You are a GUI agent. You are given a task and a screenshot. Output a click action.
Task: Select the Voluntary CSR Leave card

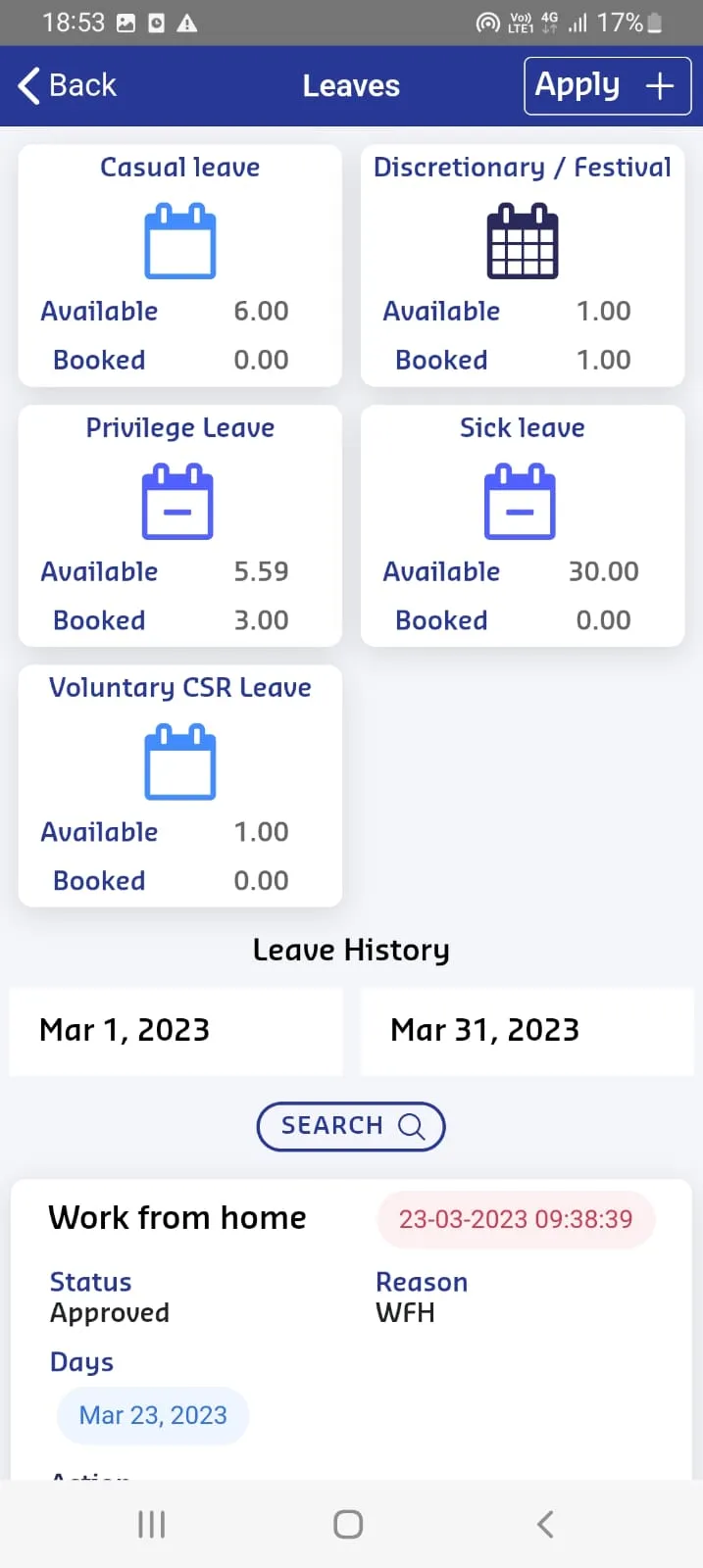click(179, 786)
